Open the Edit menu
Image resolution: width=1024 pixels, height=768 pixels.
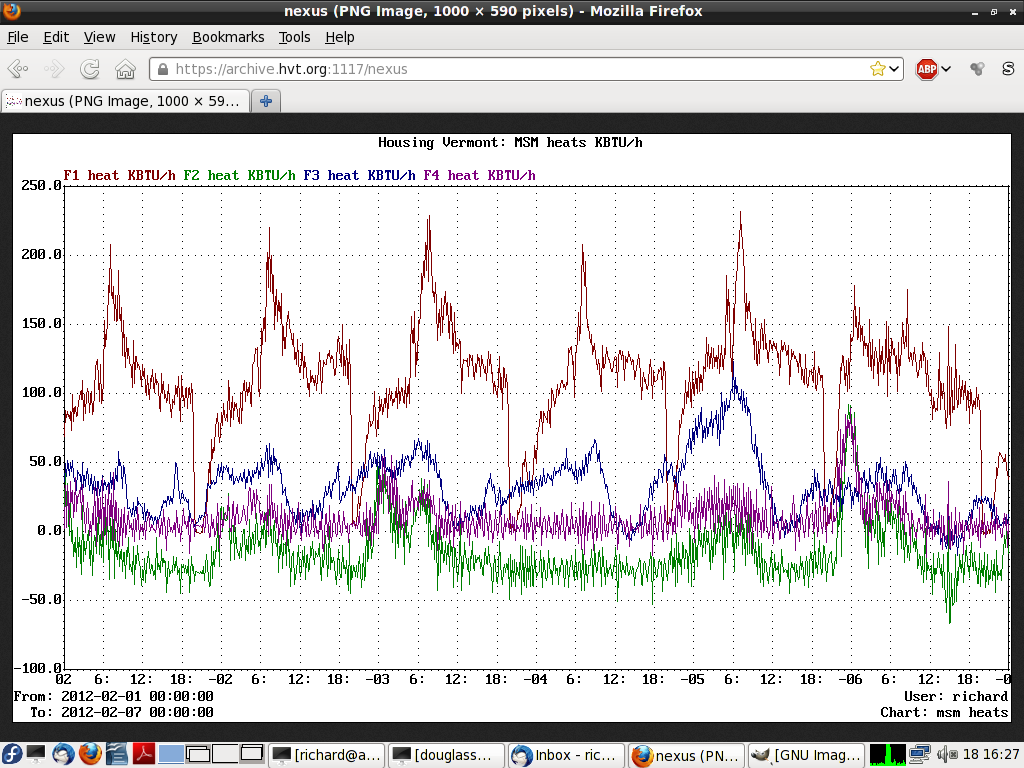pyautogui.click(x=56, y=37)
